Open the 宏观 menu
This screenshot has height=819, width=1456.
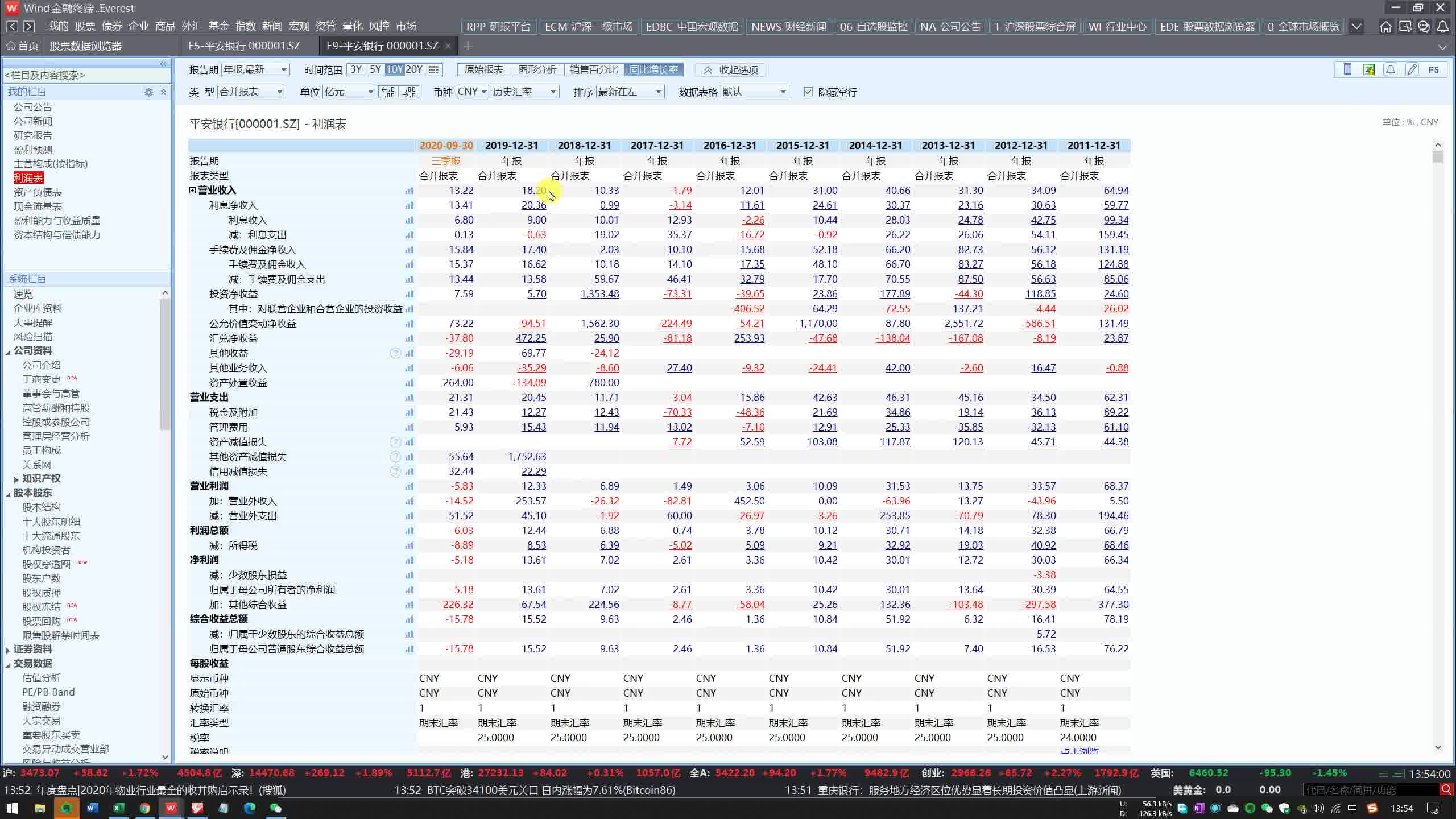point(299,26)
